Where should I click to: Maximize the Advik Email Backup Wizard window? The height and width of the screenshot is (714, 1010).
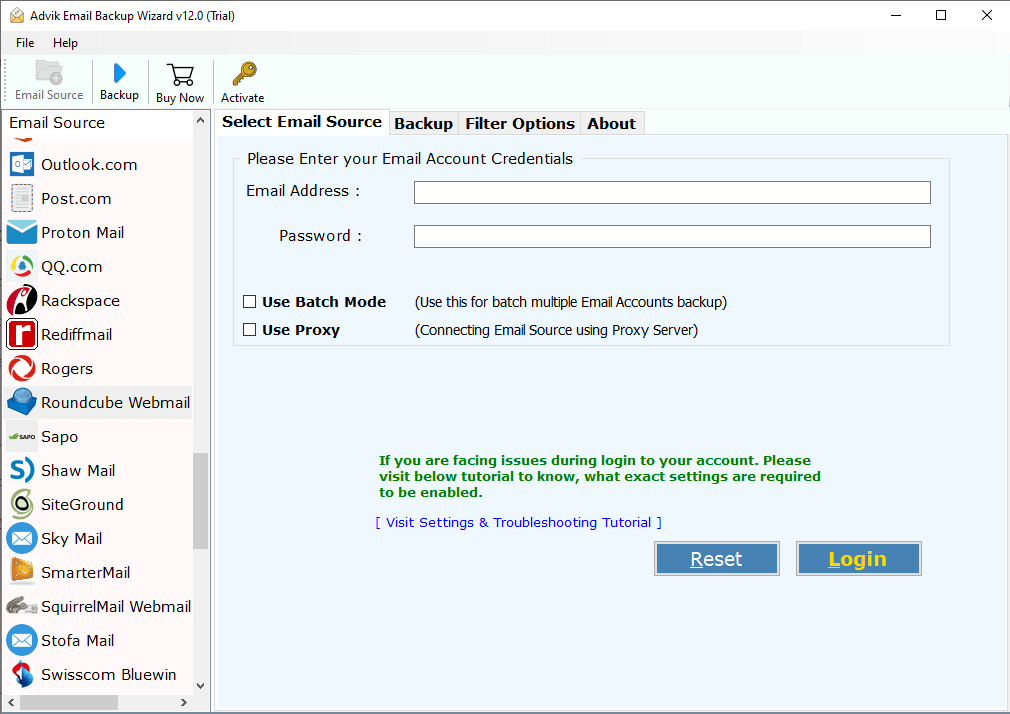(941, 15)
